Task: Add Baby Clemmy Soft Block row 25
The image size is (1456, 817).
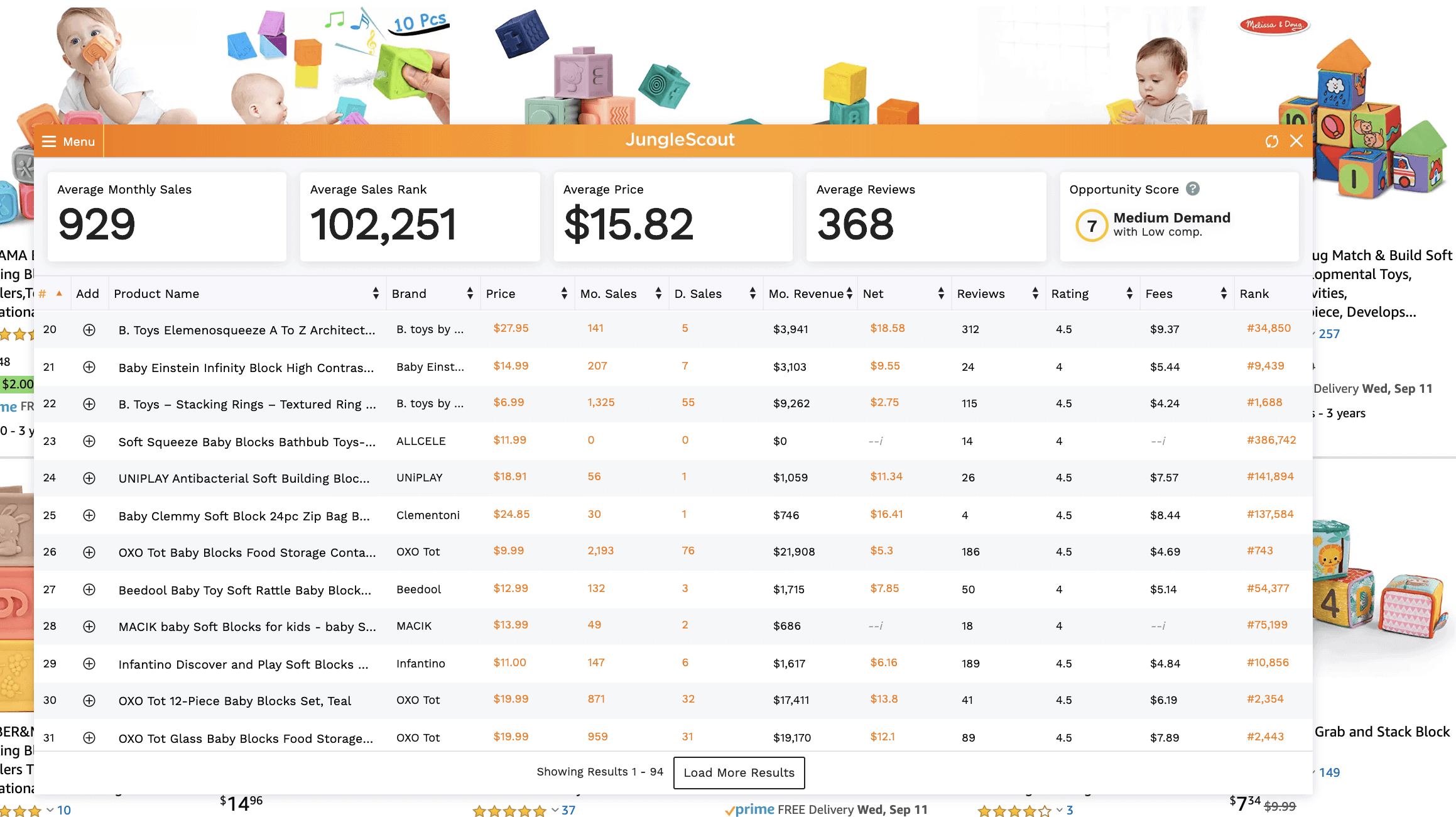Action: coord(89,515)
